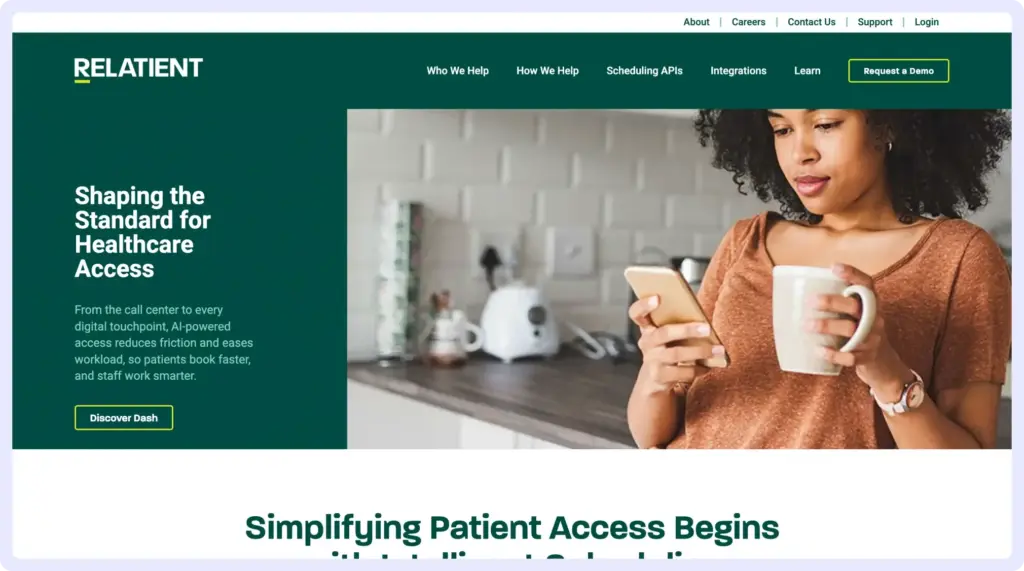Open the Careers link
Viewport: 1024px width, 571px height.
[x=748, y=22]
